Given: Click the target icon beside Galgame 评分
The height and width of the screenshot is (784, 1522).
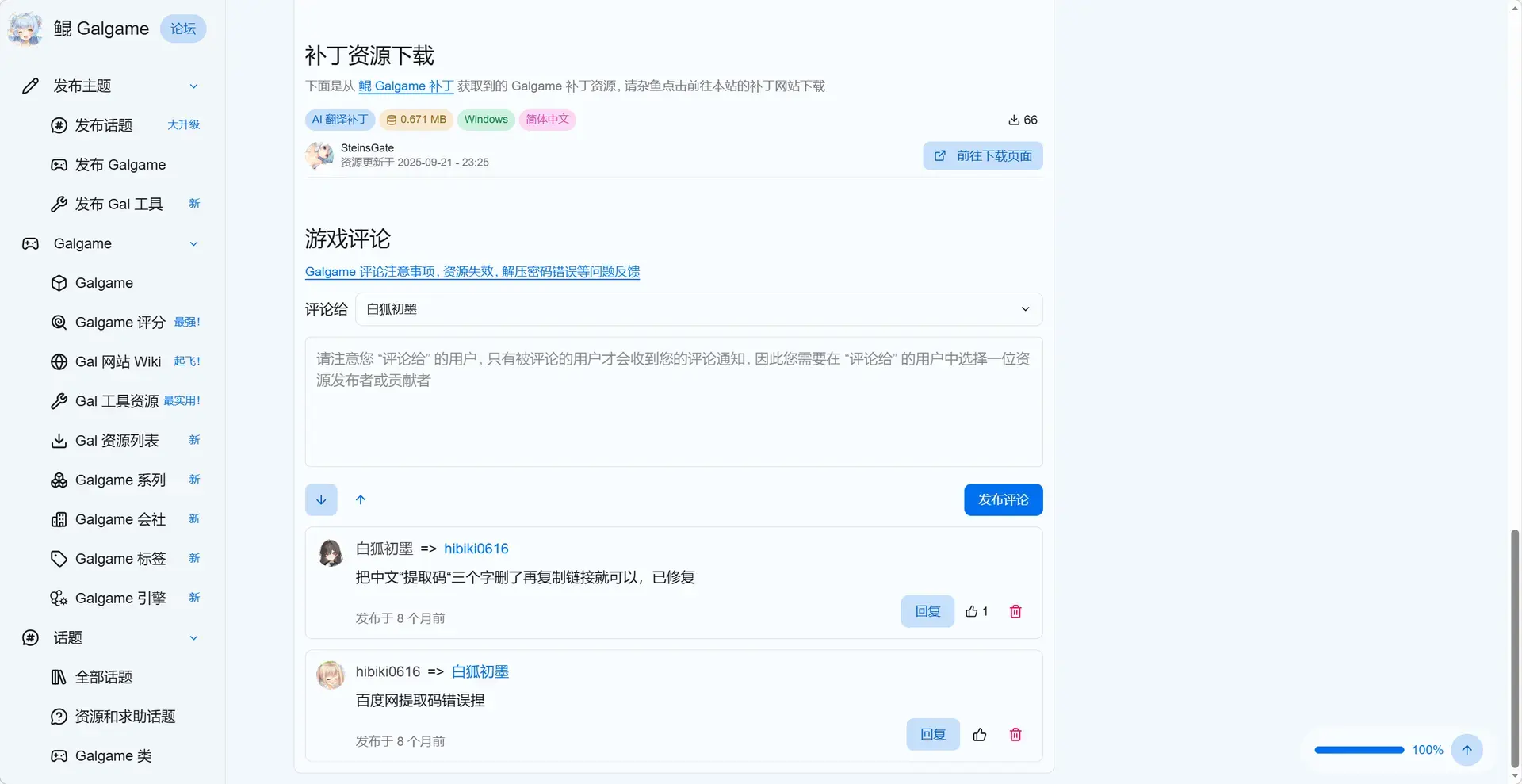Looking at the screenshot, I should [59, 322].
